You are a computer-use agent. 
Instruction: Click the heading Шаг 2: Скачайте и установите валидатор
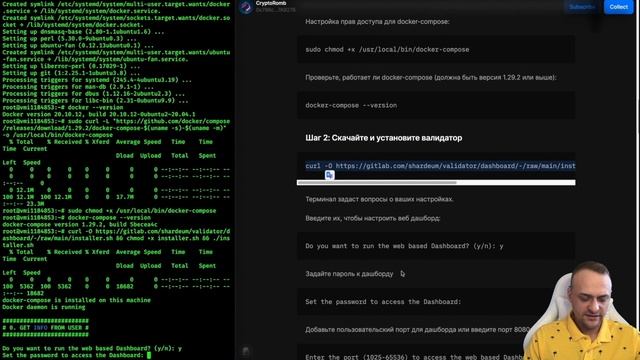pos(384,138)
